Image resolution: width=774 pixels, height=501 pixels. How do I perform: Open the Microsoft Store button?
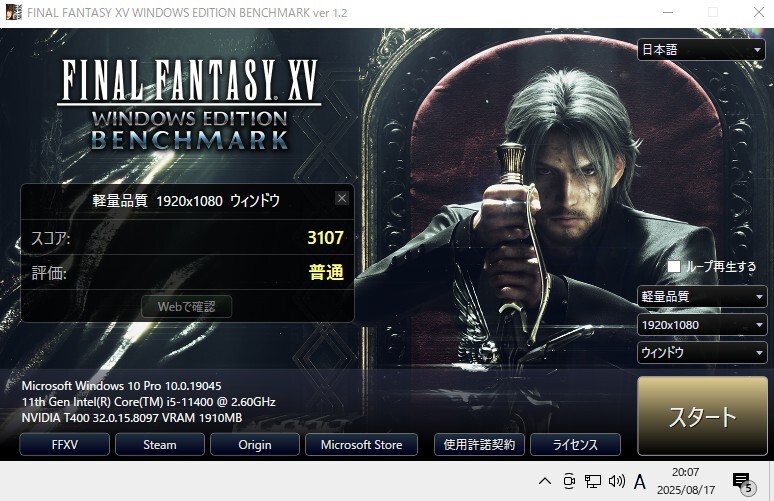pos(361,445)
